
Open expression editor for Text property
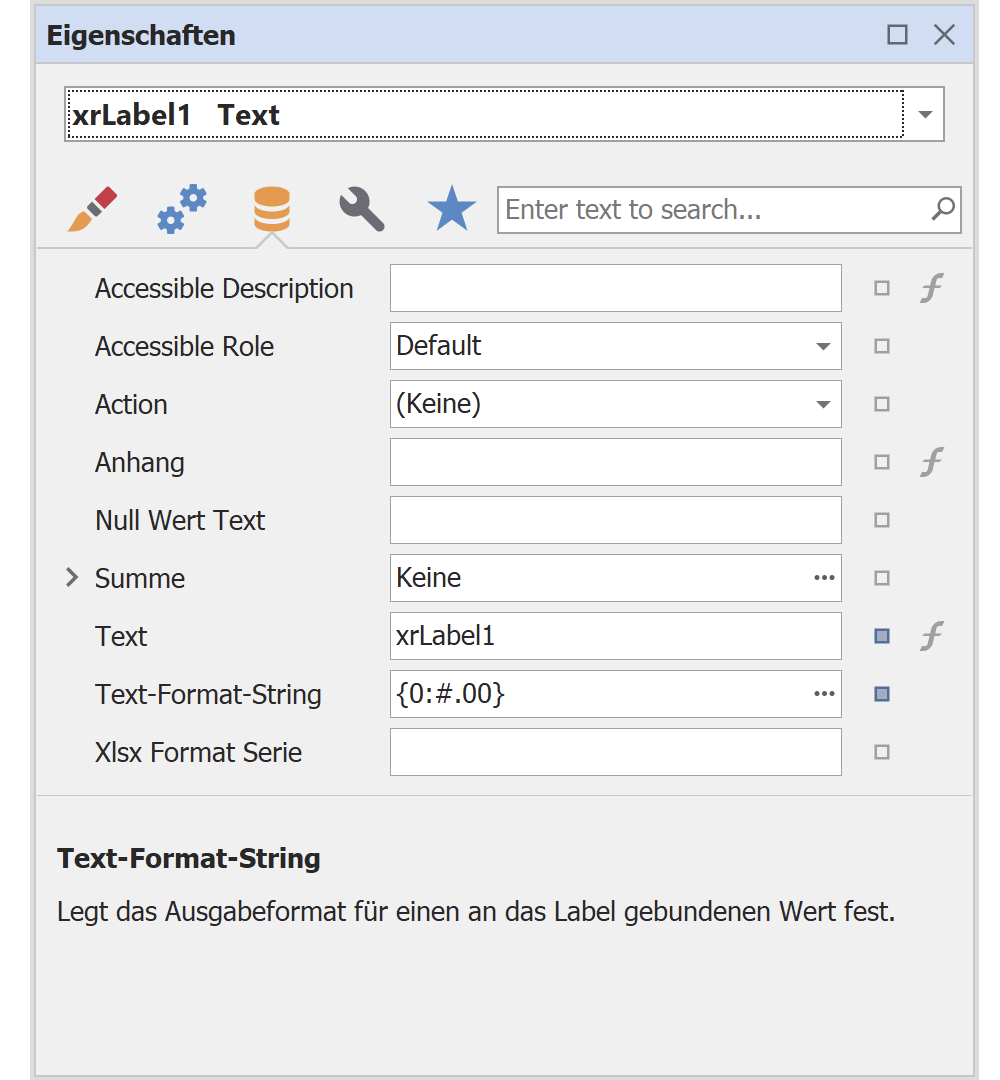[931, 636]
